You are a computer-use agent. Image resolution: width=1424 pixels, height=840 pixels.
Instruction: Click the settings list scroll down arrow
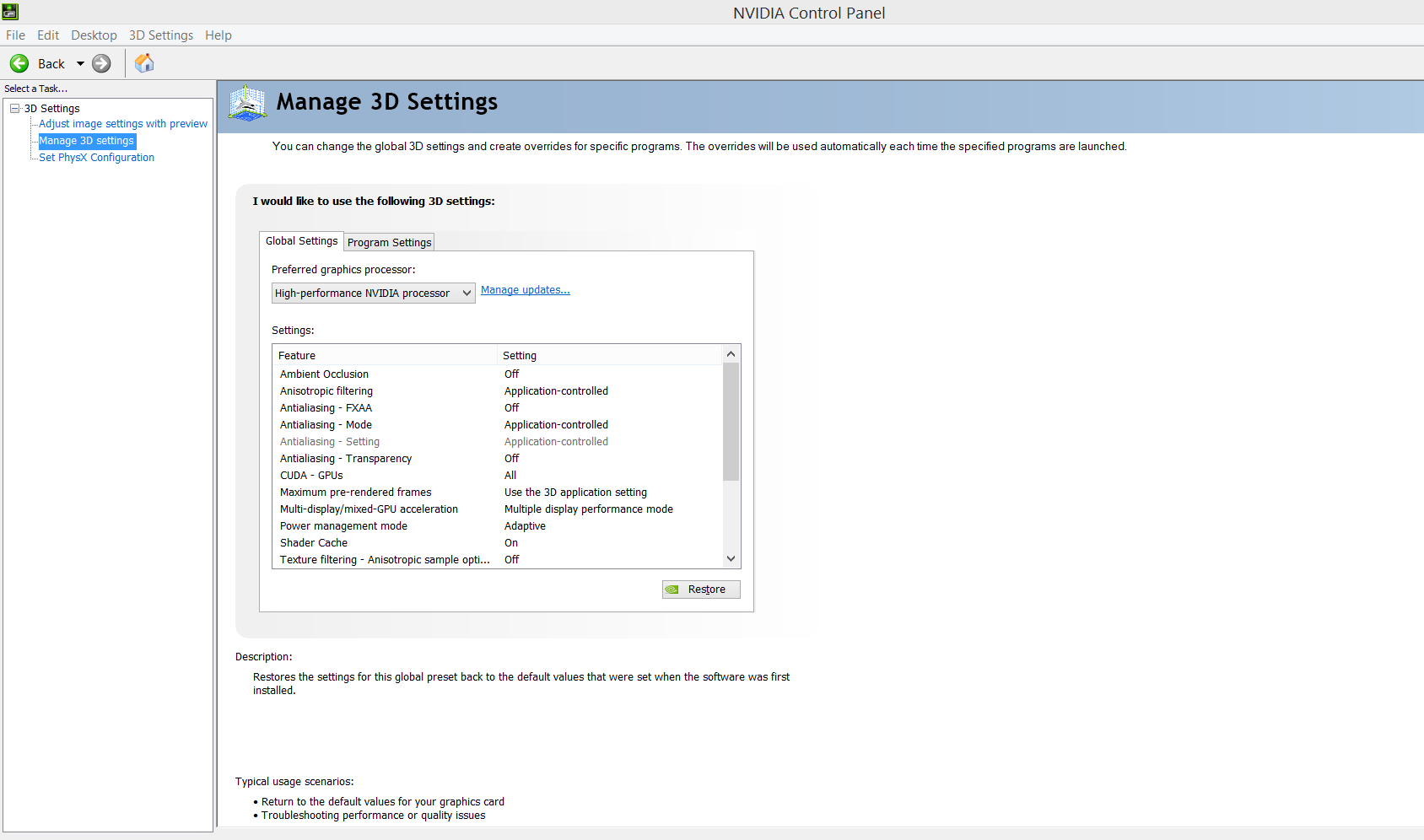tap(731, 558)
